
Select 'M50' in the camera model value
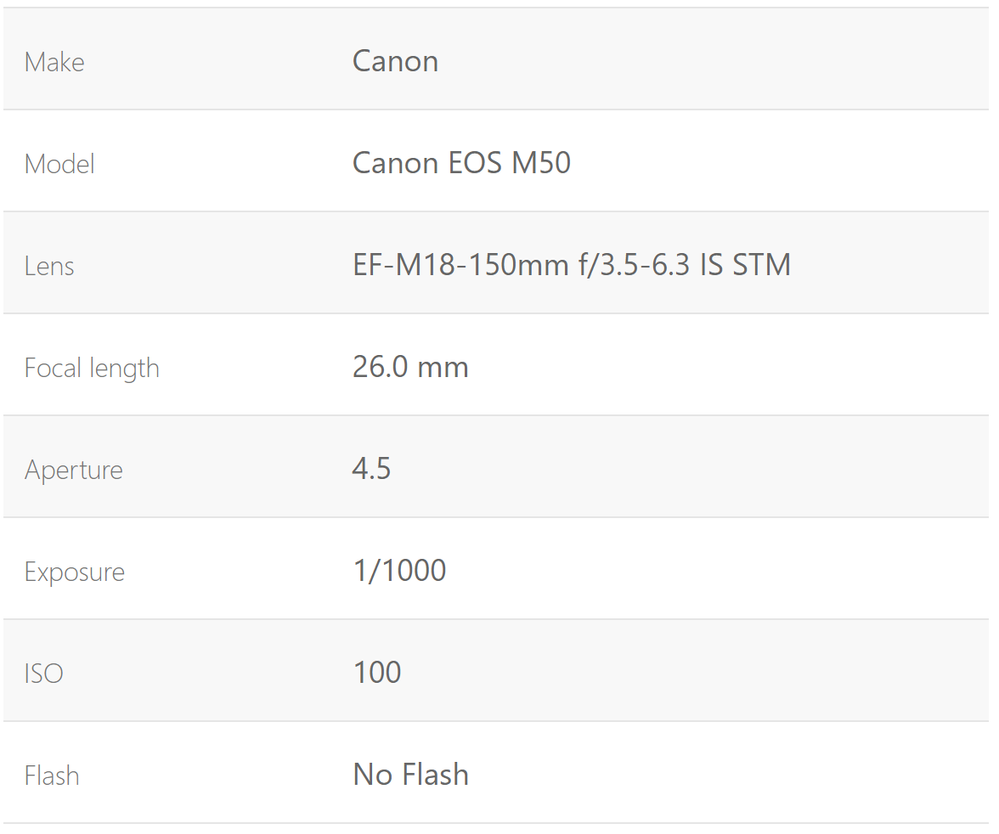(541, 163)
